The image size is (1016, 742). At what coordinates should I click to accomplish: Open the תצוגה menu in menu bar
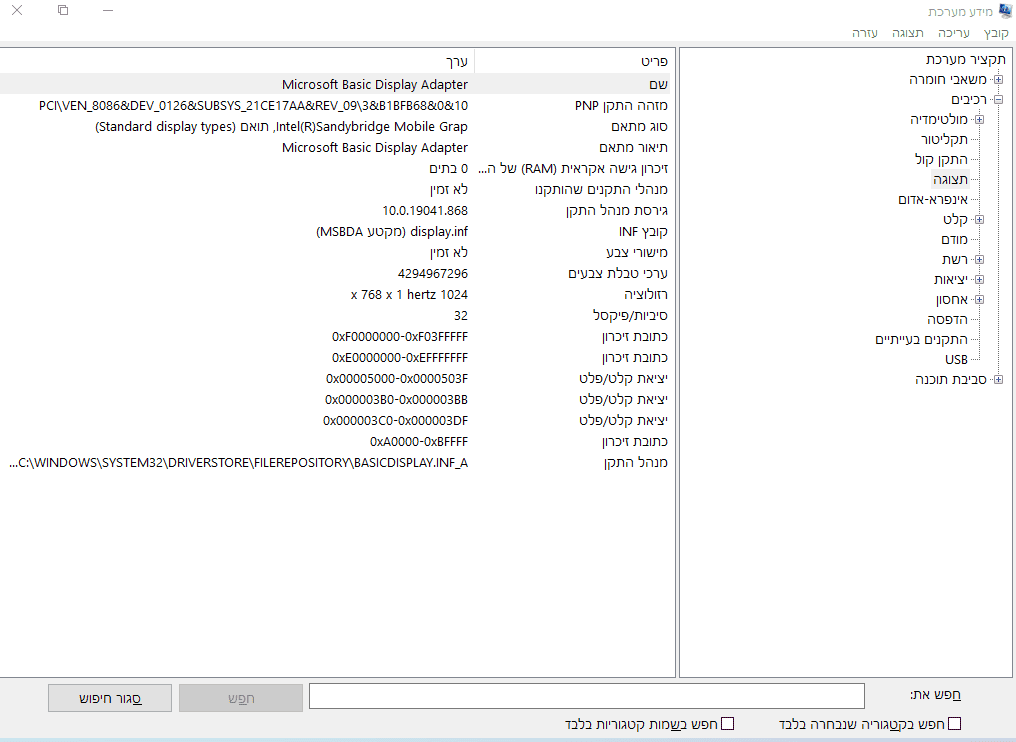pyautogui.click(x=908, y=33)
